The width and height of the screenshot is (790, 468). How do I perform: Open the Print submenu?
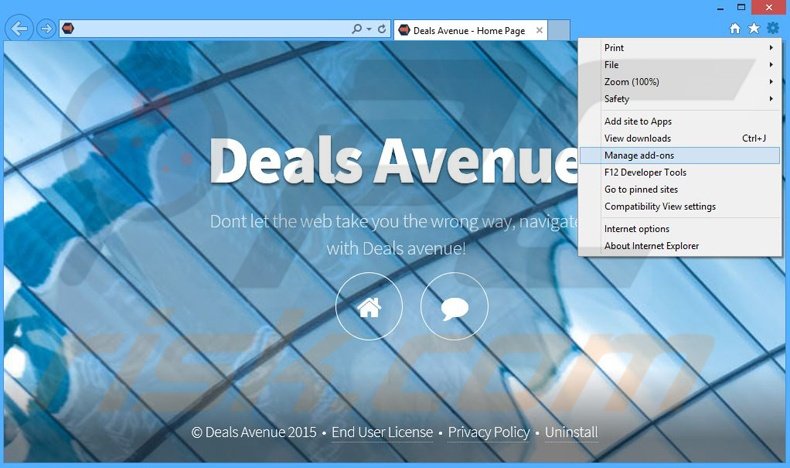[680, 47]
